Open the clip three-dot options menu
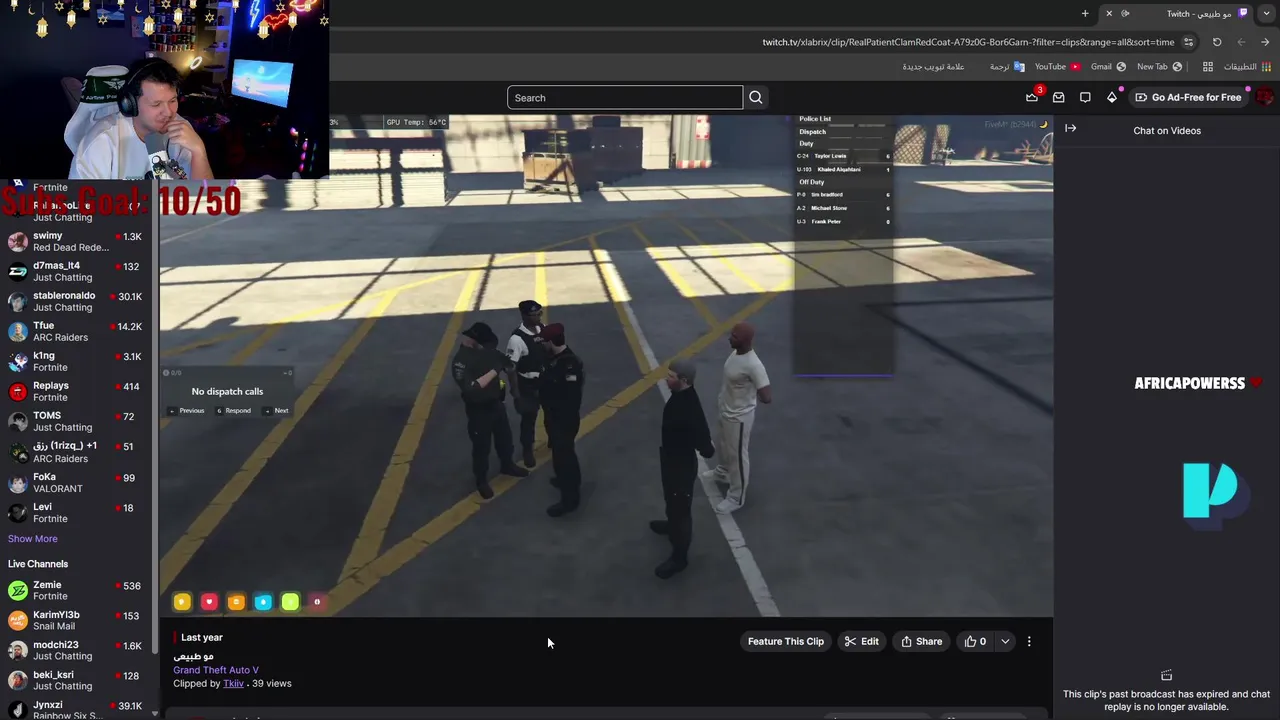 pos(1029,641)
